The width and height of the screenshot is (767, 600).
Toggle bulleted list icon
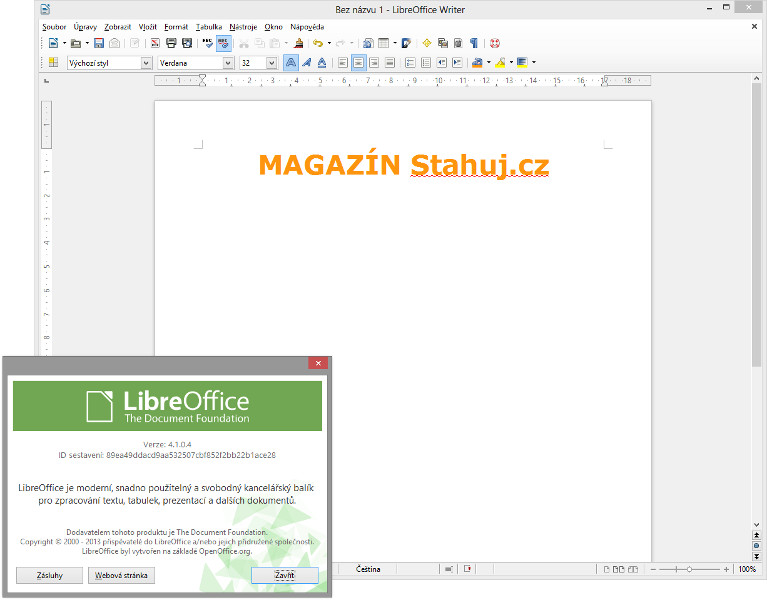(426, 63)
